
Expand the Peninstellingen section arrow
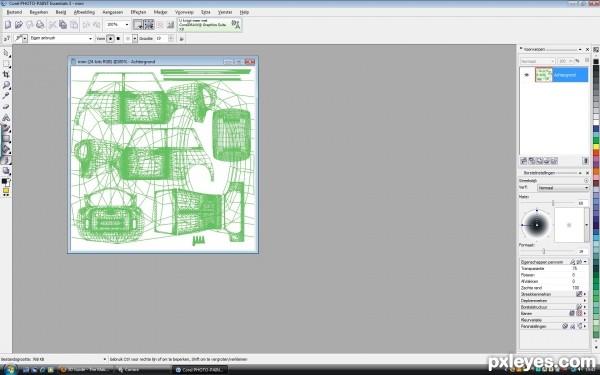point(585,326)
